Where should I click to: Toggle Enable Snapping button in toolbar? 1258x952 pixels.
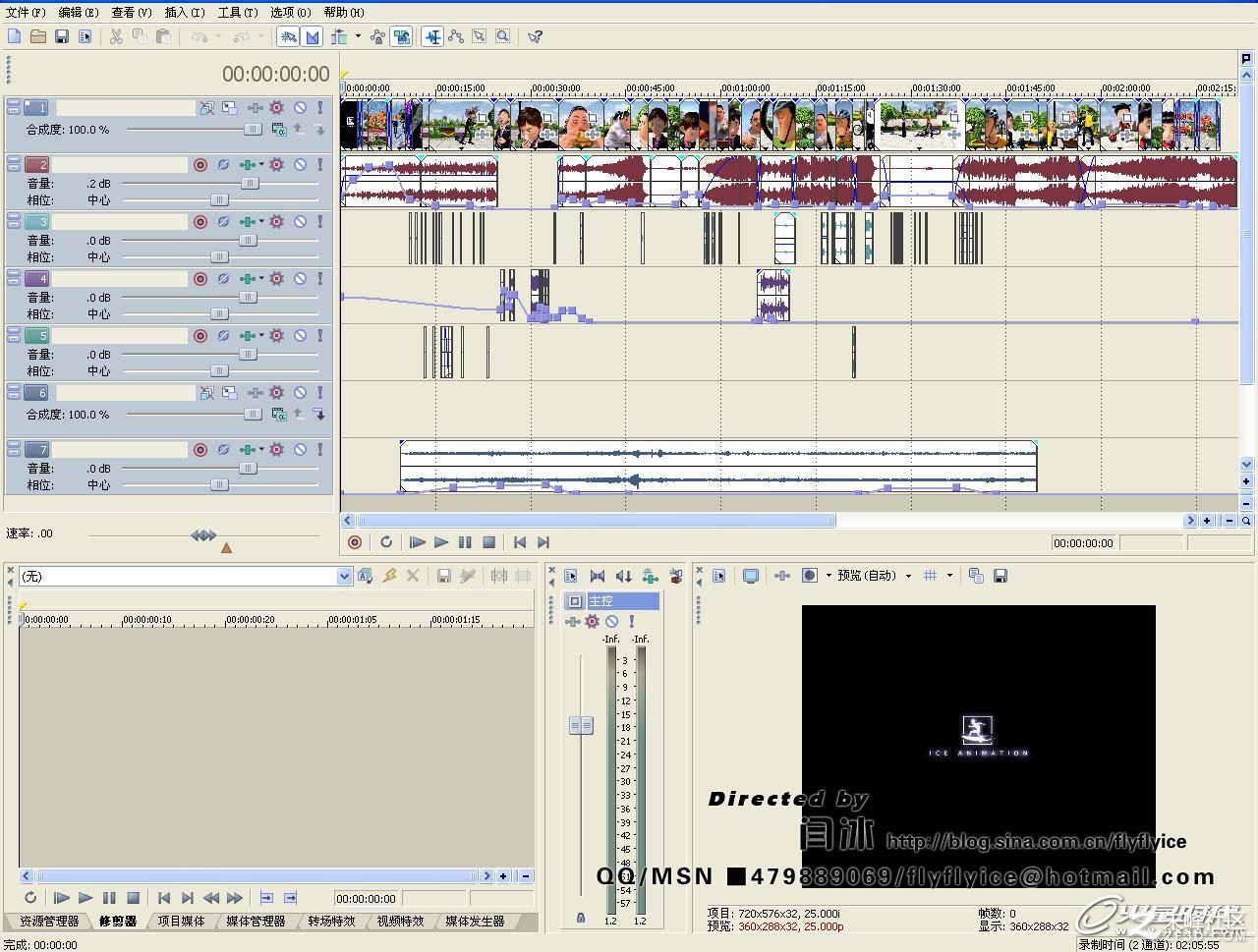pyautogui.click(x=288, y=36)
